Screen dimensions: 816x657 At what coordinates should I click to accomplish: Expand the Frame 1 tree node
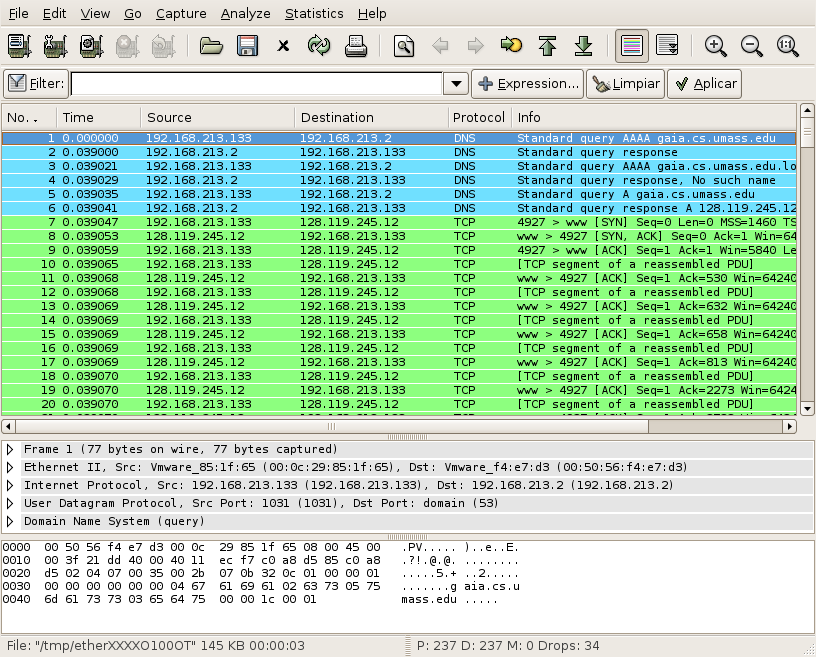click(10, 449)
